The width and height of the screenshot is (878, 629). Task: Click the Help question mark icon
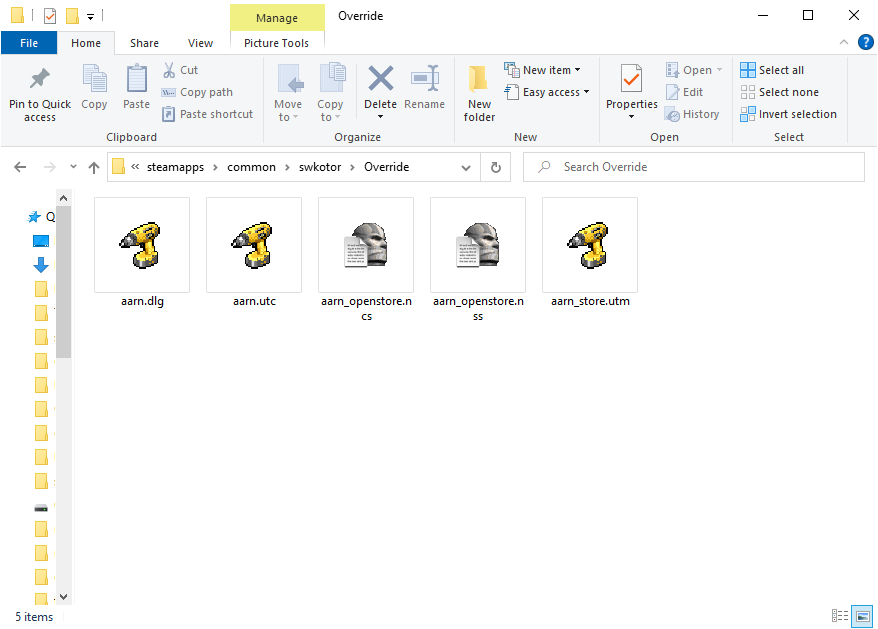click(865, 43)
